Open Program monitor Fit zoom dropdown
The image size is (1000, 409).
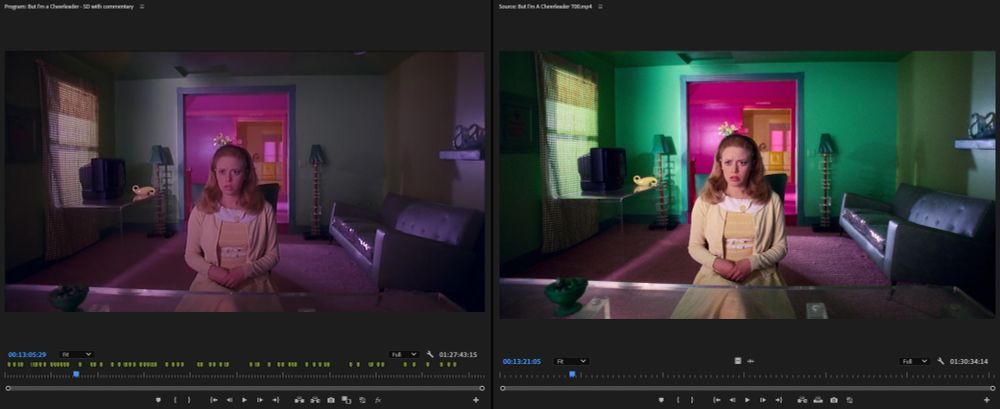[77, 354]
